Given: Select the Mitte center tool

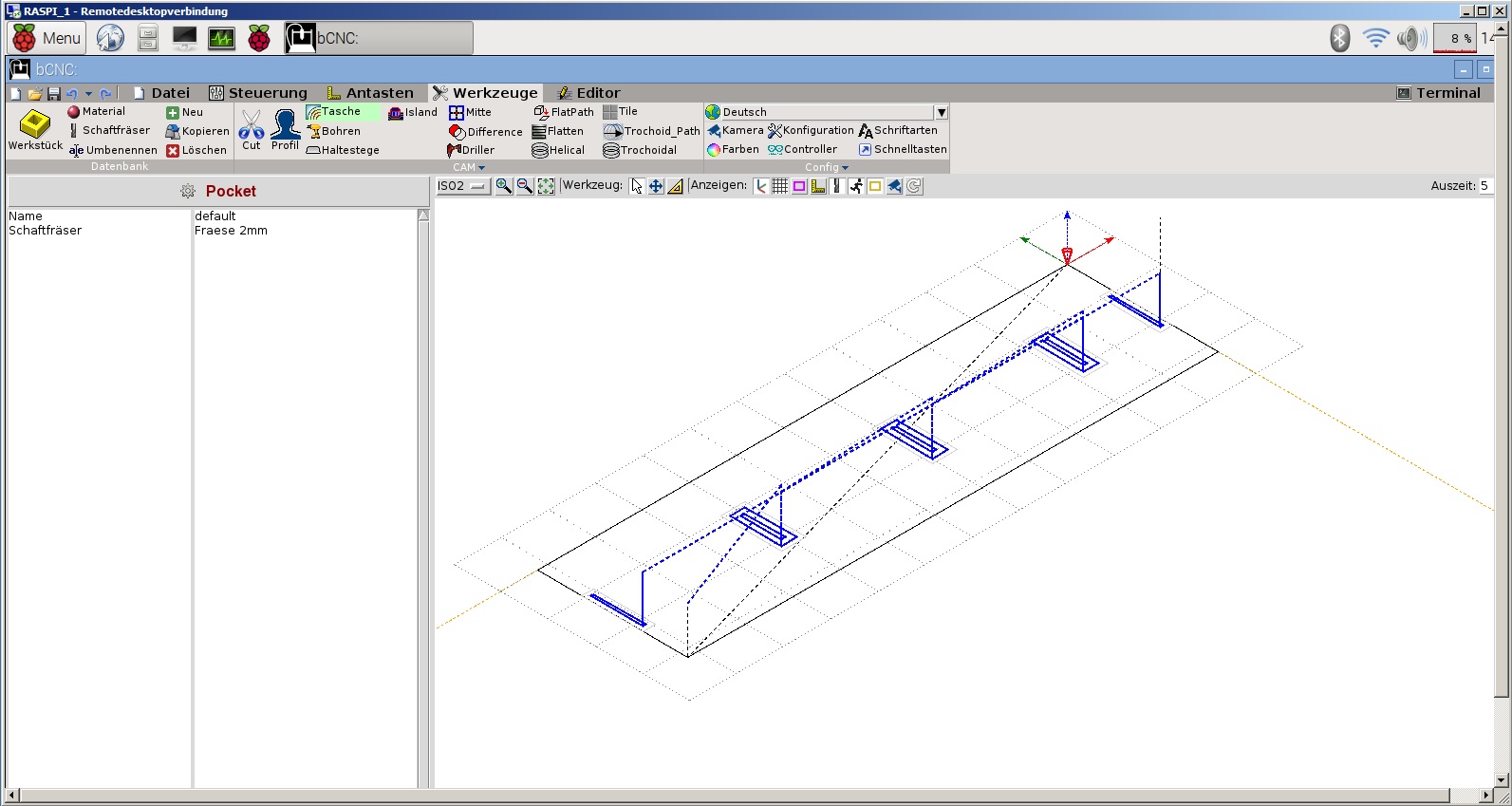Looking at the screenshot, I should (470, 112).
